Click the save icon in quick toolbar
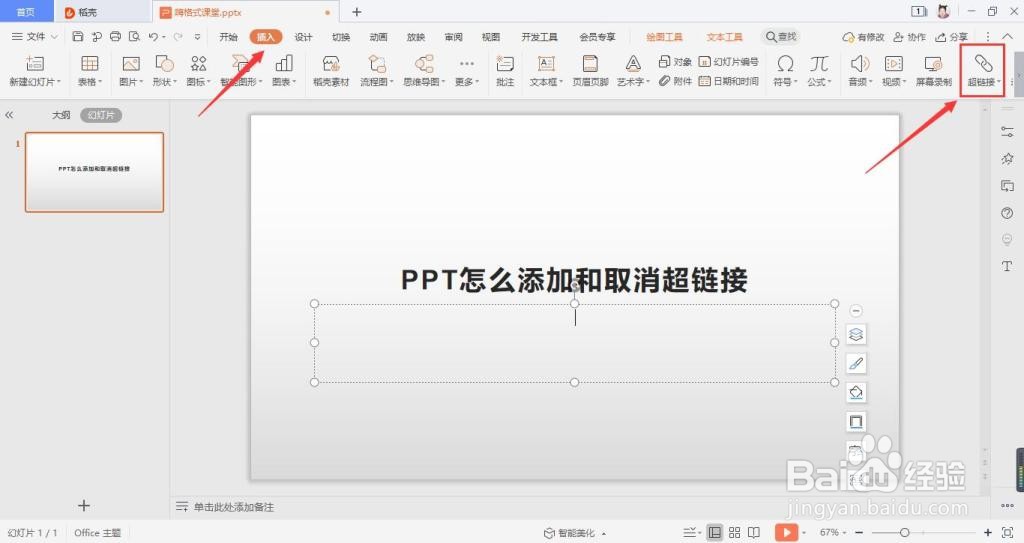 pyautogui.click(x=78, y=37)
